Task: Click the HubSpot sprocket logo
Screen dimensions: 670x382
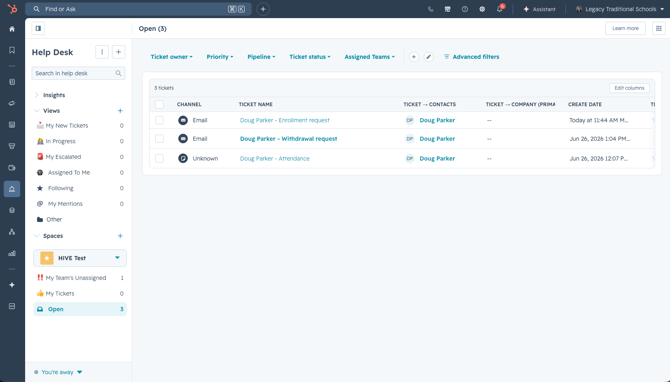Action: coord(12,9)
